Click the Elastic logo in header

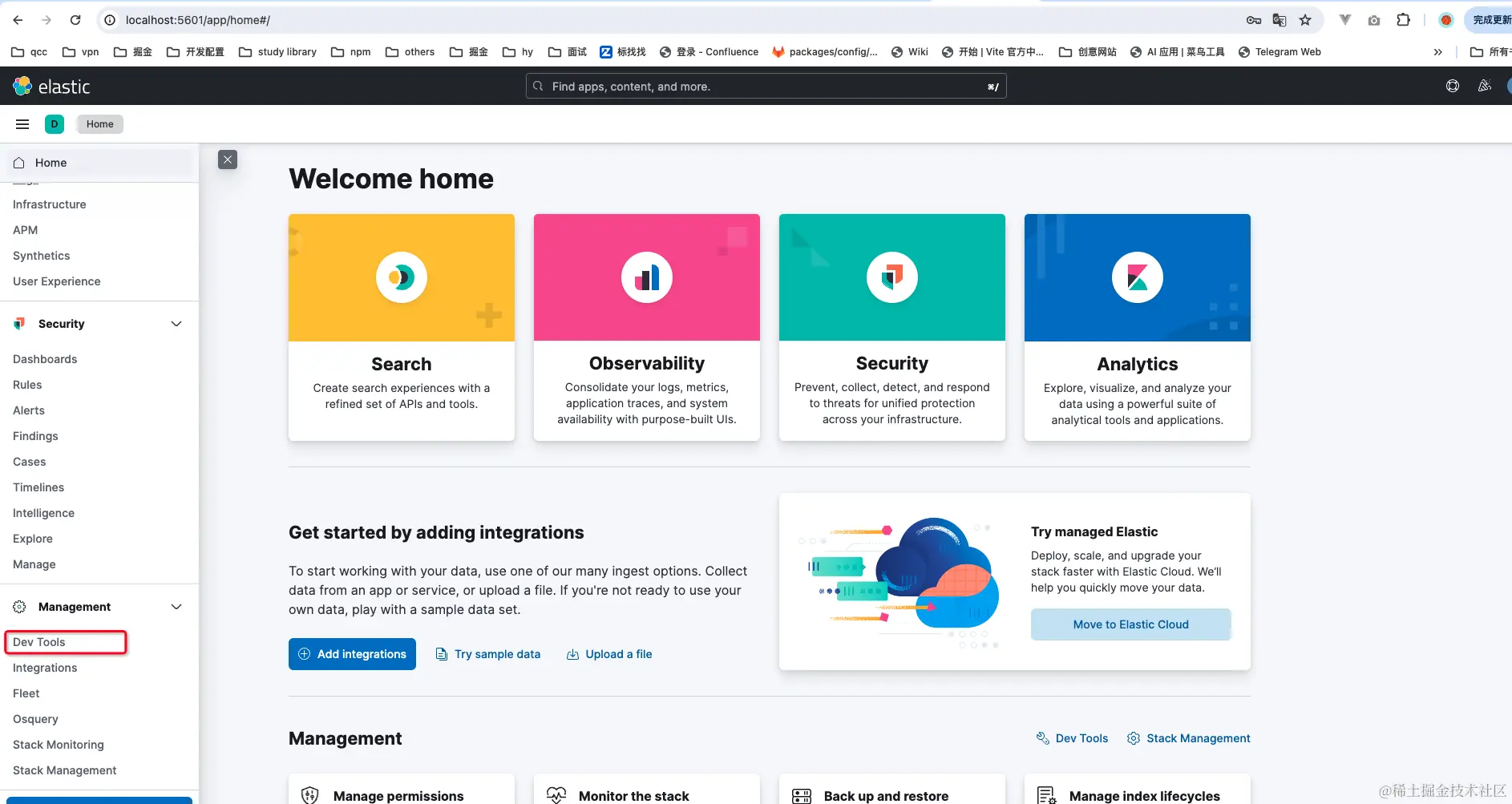click(x=51, y=86)
